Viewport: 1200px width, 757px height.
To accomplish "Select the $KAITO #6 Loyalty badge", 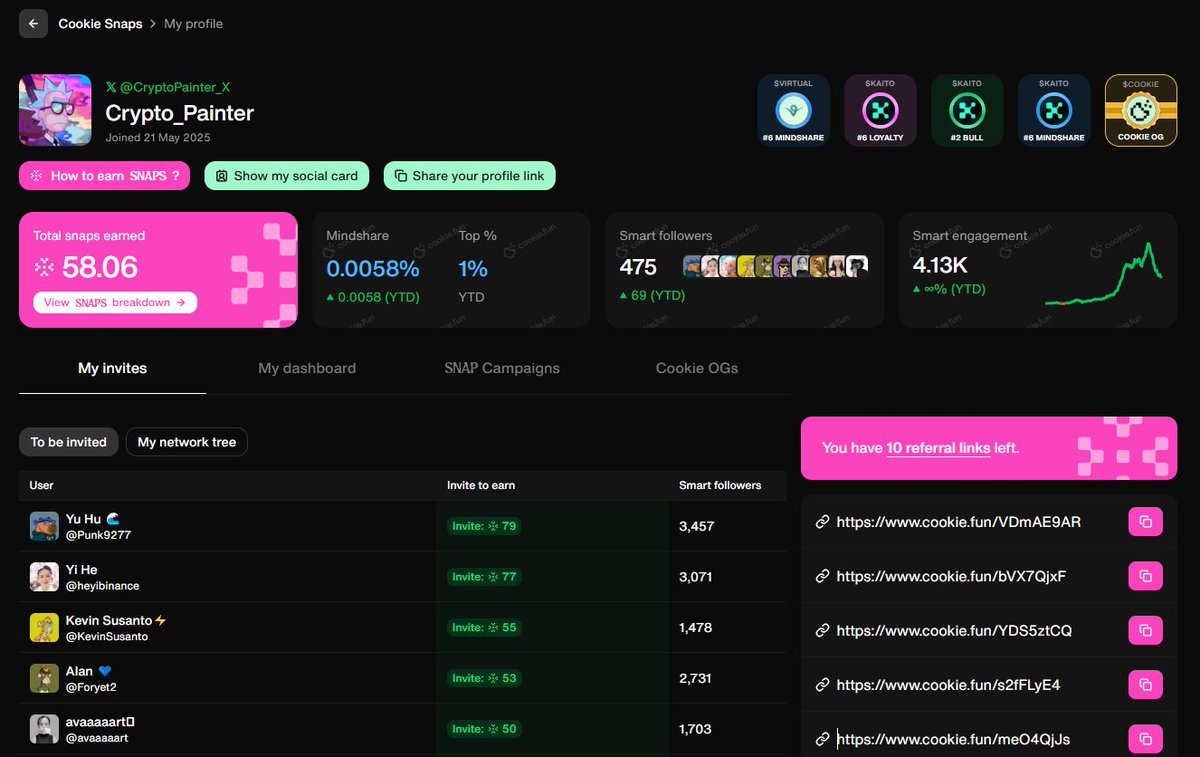I will point(880,111).
